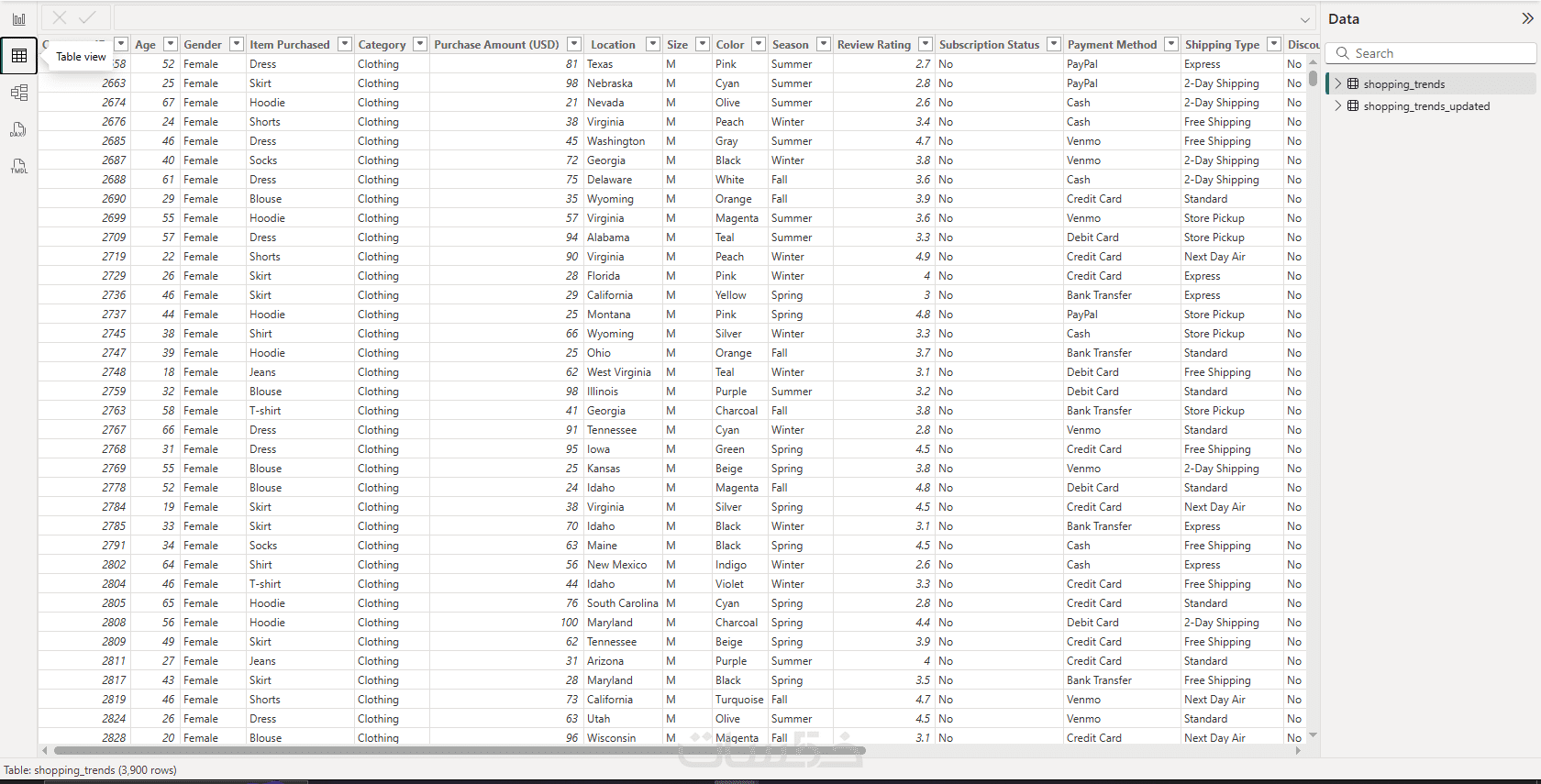The height and width of the screenshot is (784, 1541).
Task: Open the Review Rating column filter dropdown
Action: [925, 44]
